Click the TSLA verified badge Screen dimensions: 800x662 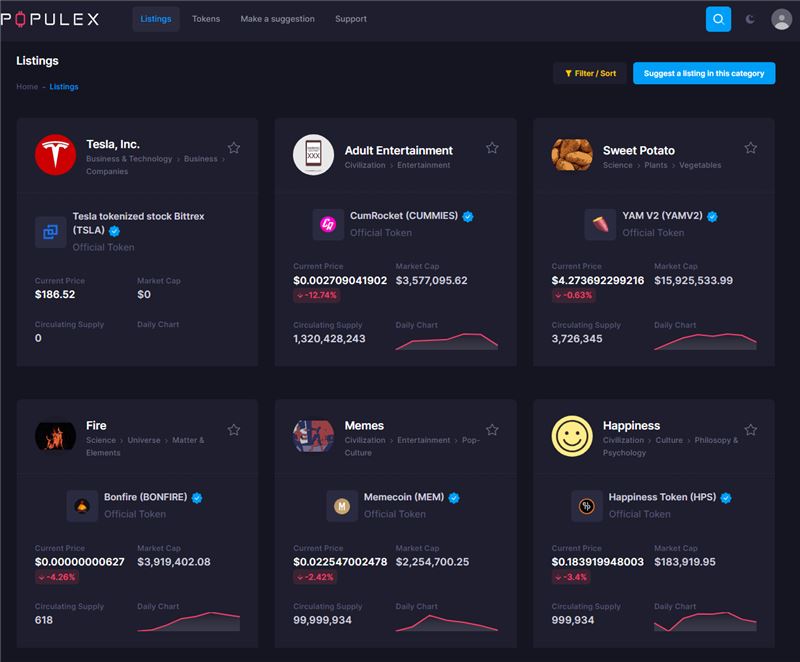coord(114,231)
